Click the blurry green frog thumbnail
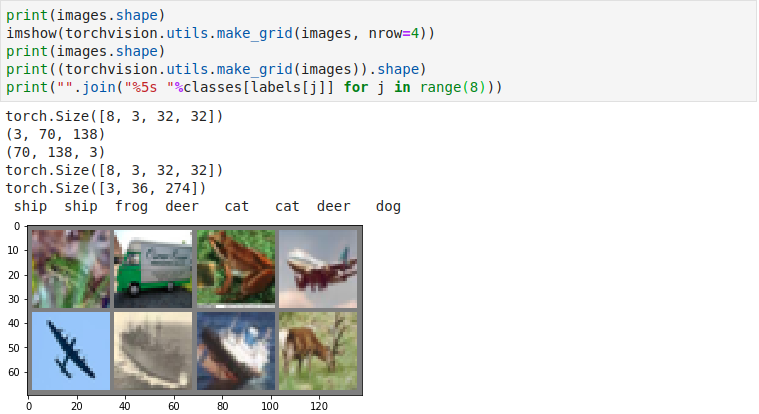 71,269
